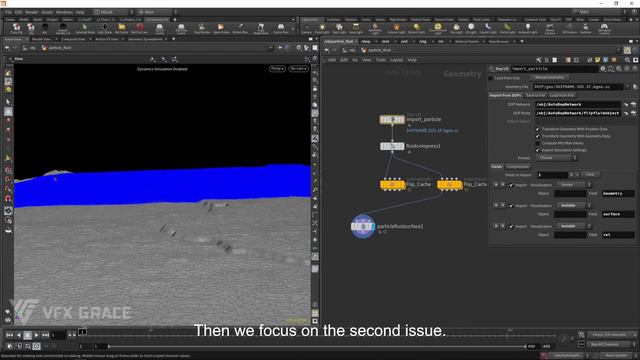The width and height of the screenshot is (640, 360).
Task: Open the File menu
Action: pyautogui.click(x=9, y=12)
